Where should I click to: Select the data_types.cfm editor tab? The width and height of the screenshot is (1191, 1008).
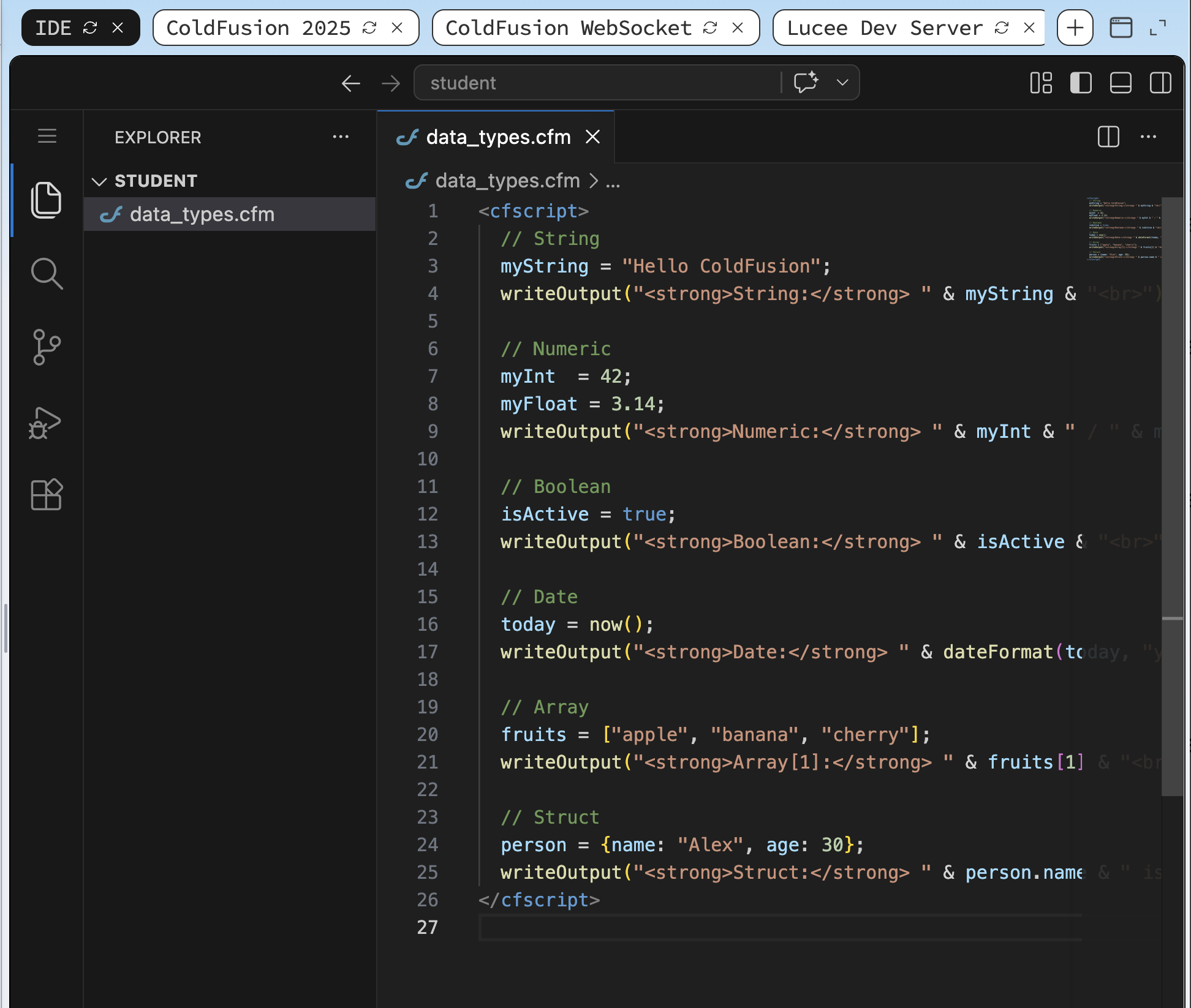point(496,137)
